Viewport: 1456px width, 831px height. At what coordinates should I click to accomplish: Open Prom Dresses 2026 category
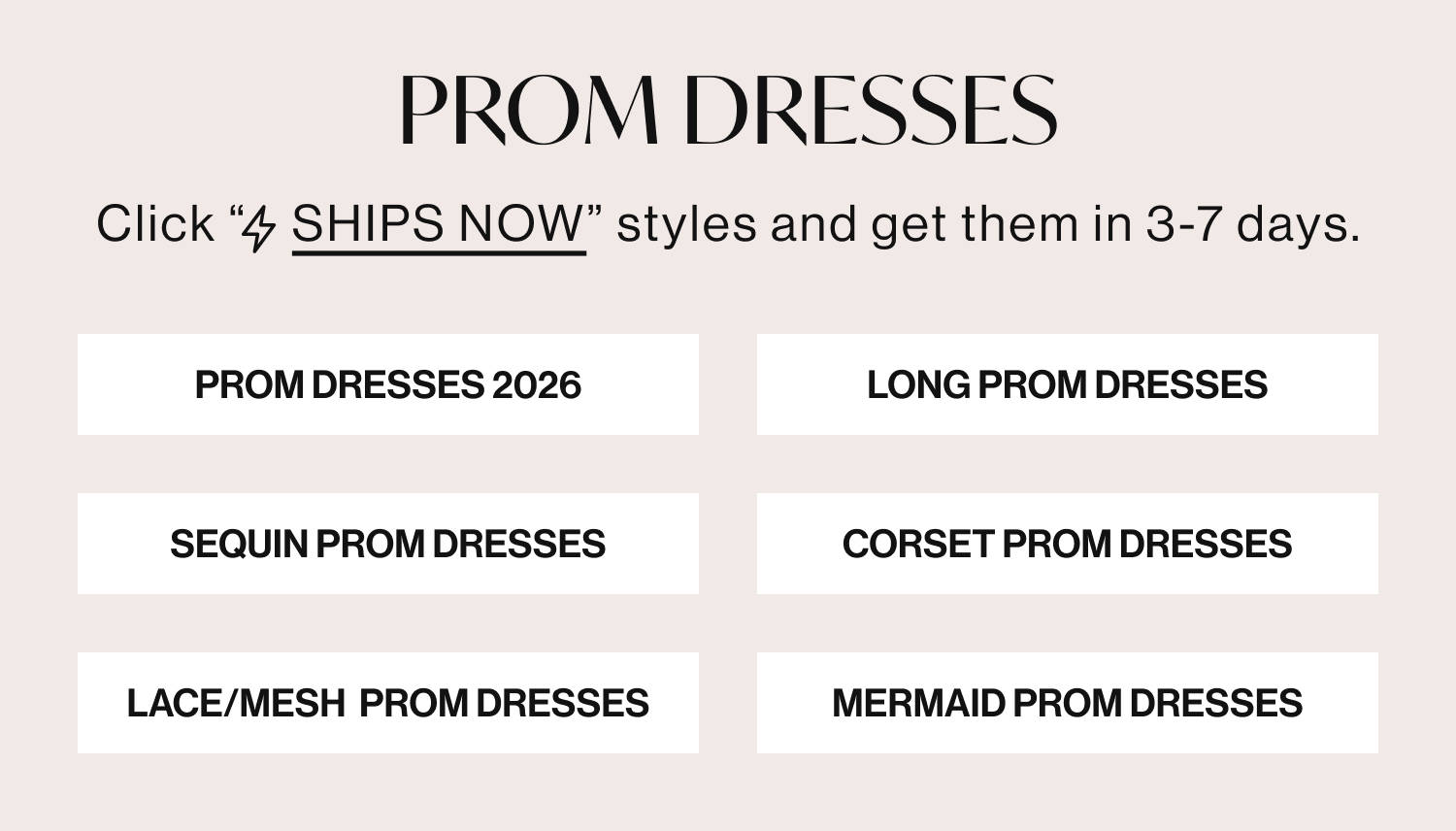click(388, 384)
